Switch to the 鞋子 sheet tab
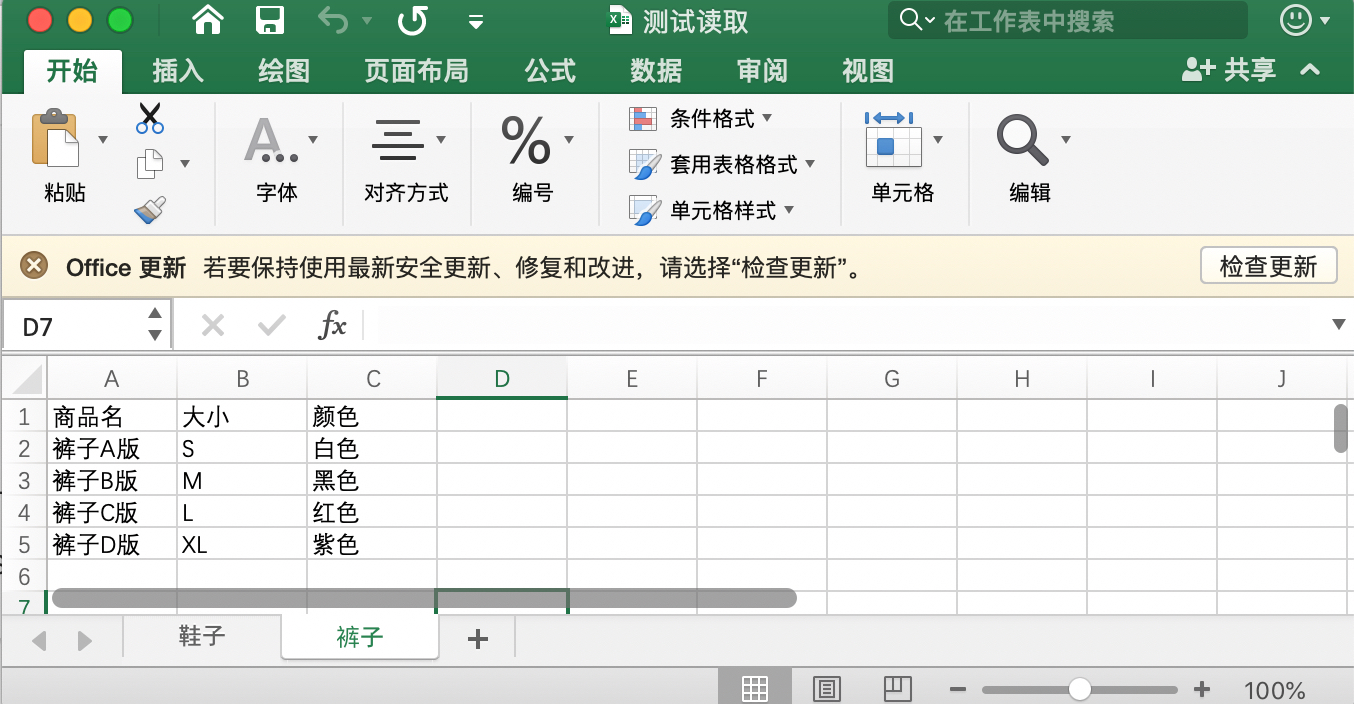Screen dimensions: 1354x704 click(202, 637)
